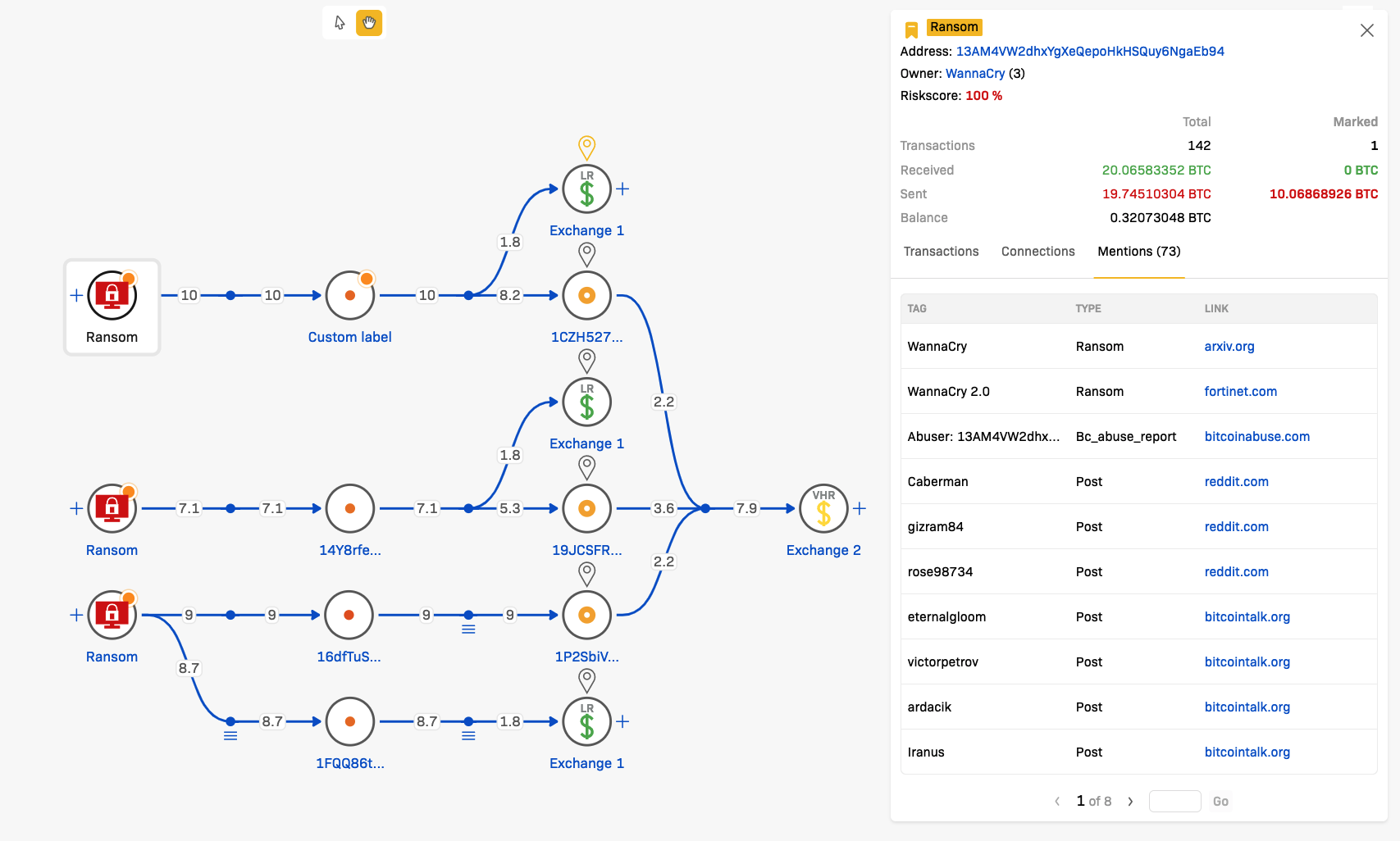This screenshot has width=1400, height=841.
Task: Select the arrow pointer tool
Action: 340,23
